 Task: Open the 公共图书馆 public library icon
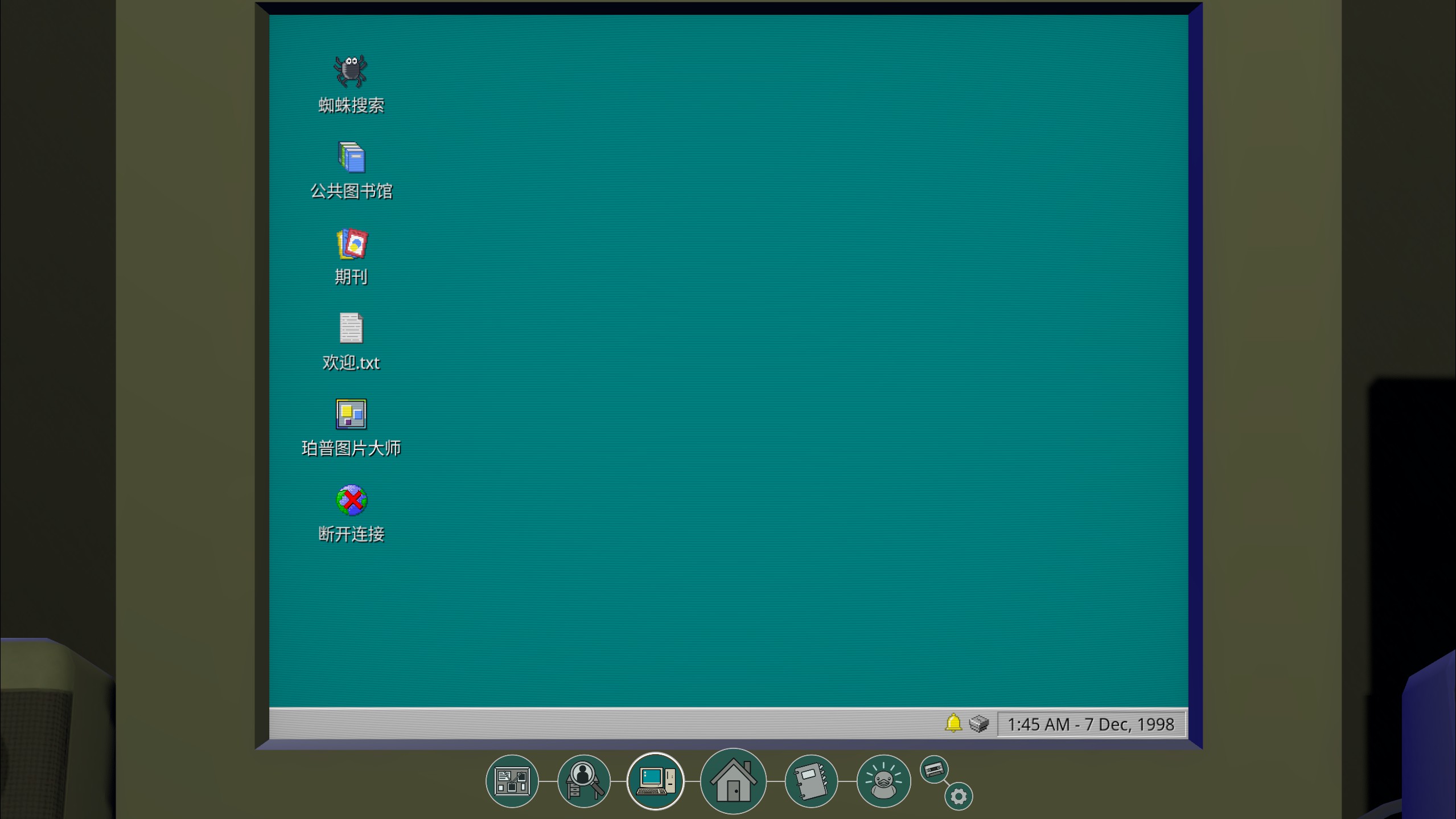coord(351,157)
